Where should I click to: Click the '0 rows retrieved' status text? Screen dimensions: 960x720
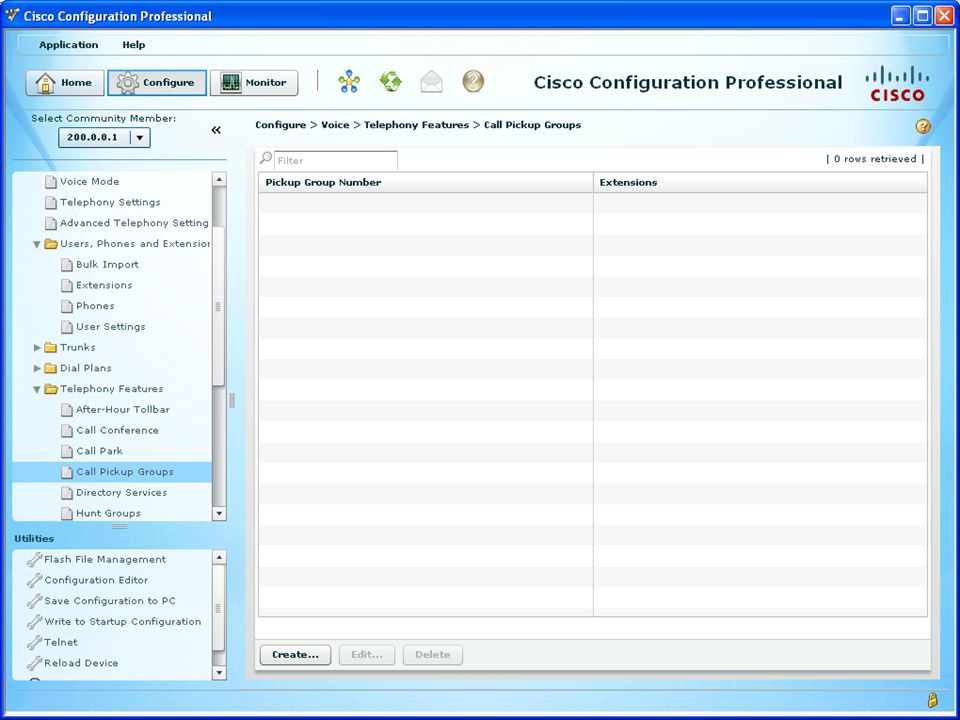click(875, 159)
